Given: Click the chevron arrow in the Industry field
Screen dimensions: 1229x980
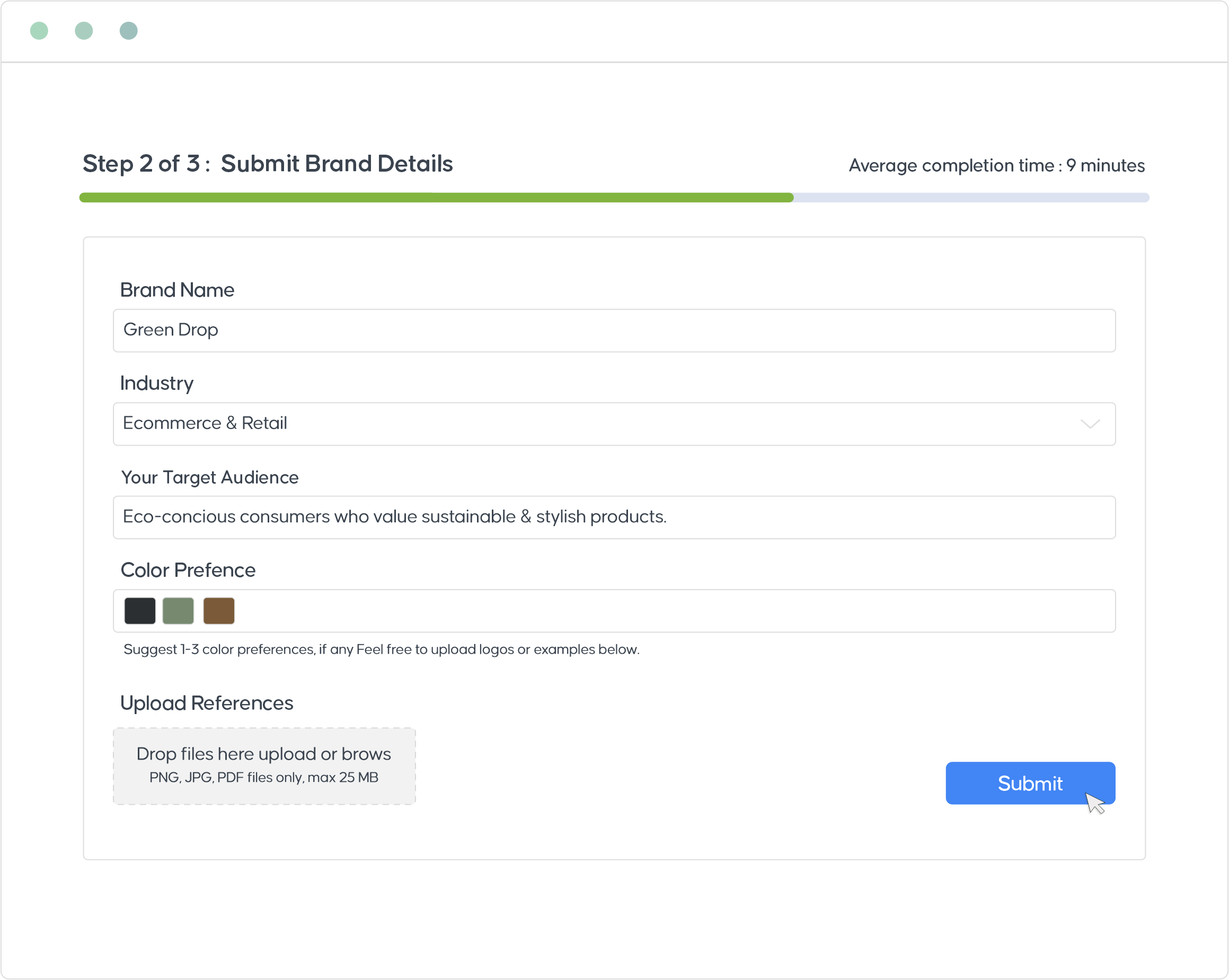Looking at the screenshot, I should [1090, 424].
